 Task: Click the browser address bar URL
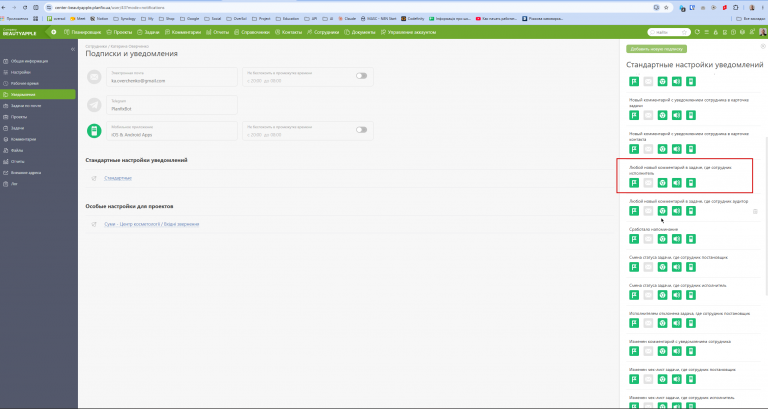109,7
